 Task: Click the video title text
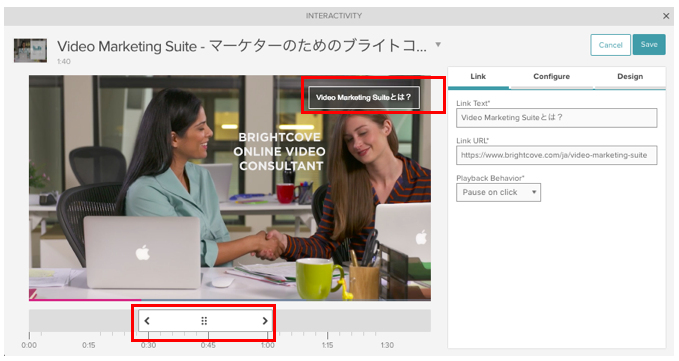point(242,46)
